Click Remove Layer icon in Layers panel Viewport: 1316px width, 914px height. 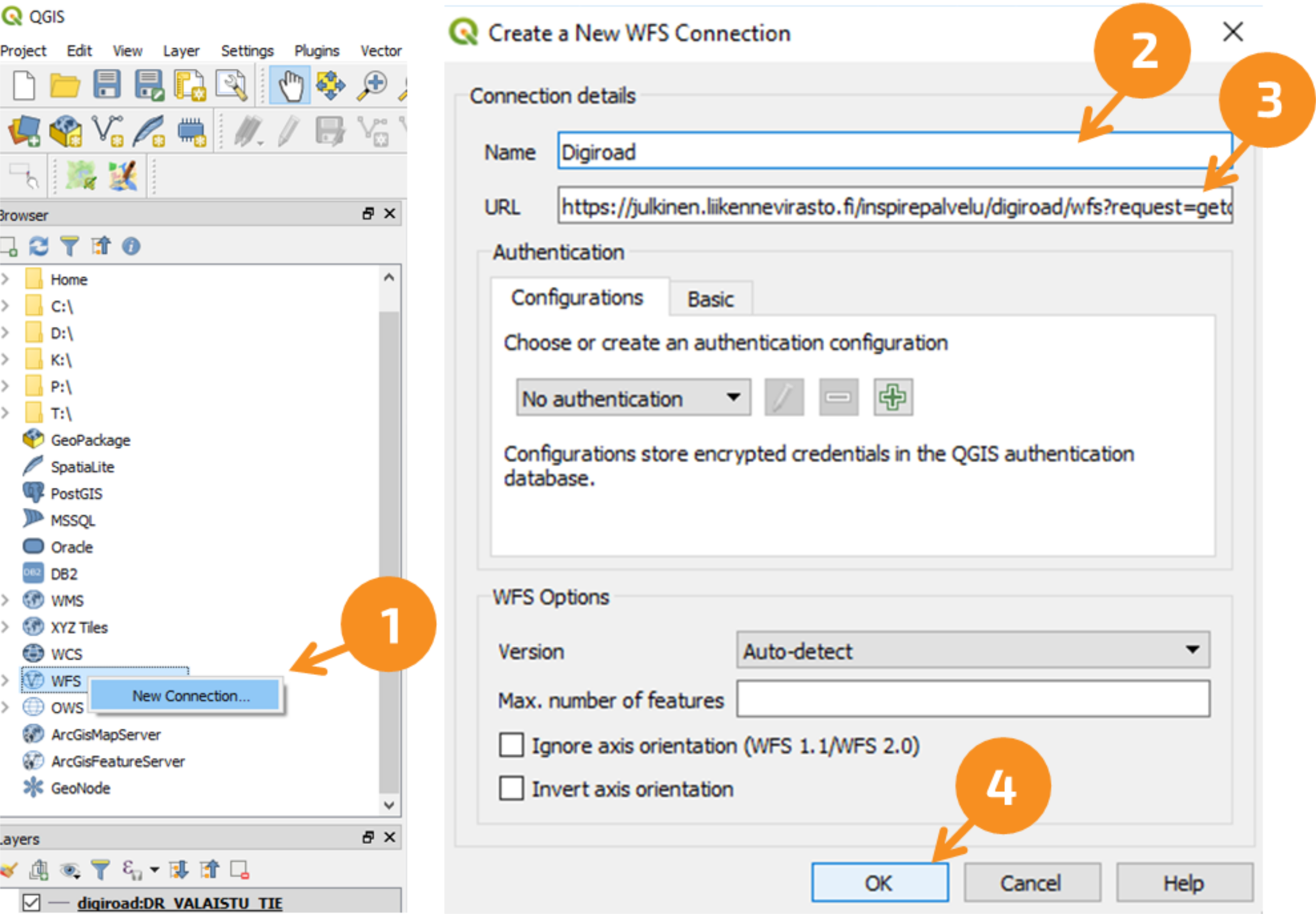tap(239, 870)
